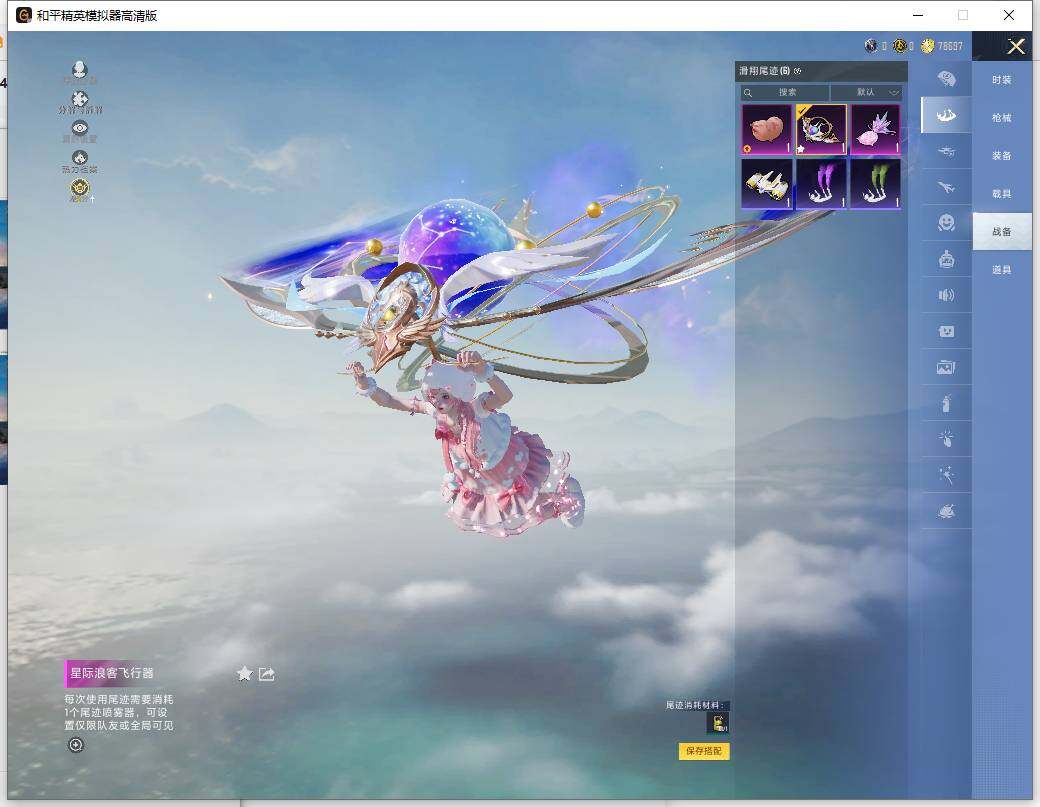Screen dimensions: 1040x807
Task: Open the parachute skins category icon
Action: point(946,80)
